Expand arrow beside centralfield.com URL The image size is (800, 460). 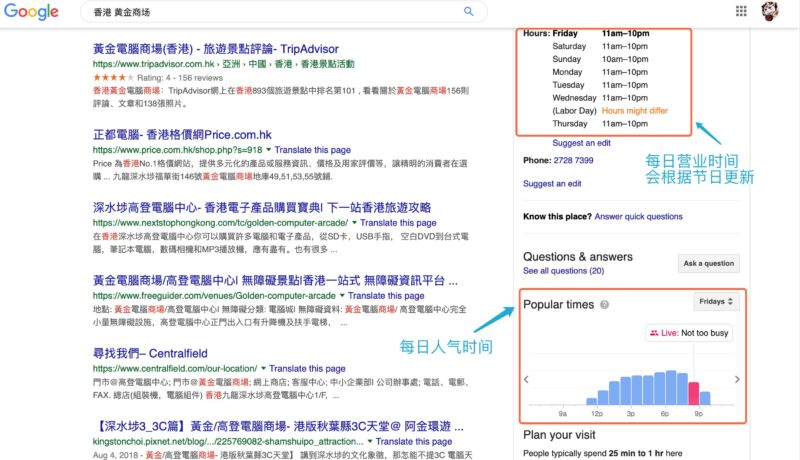click(263, 368)
